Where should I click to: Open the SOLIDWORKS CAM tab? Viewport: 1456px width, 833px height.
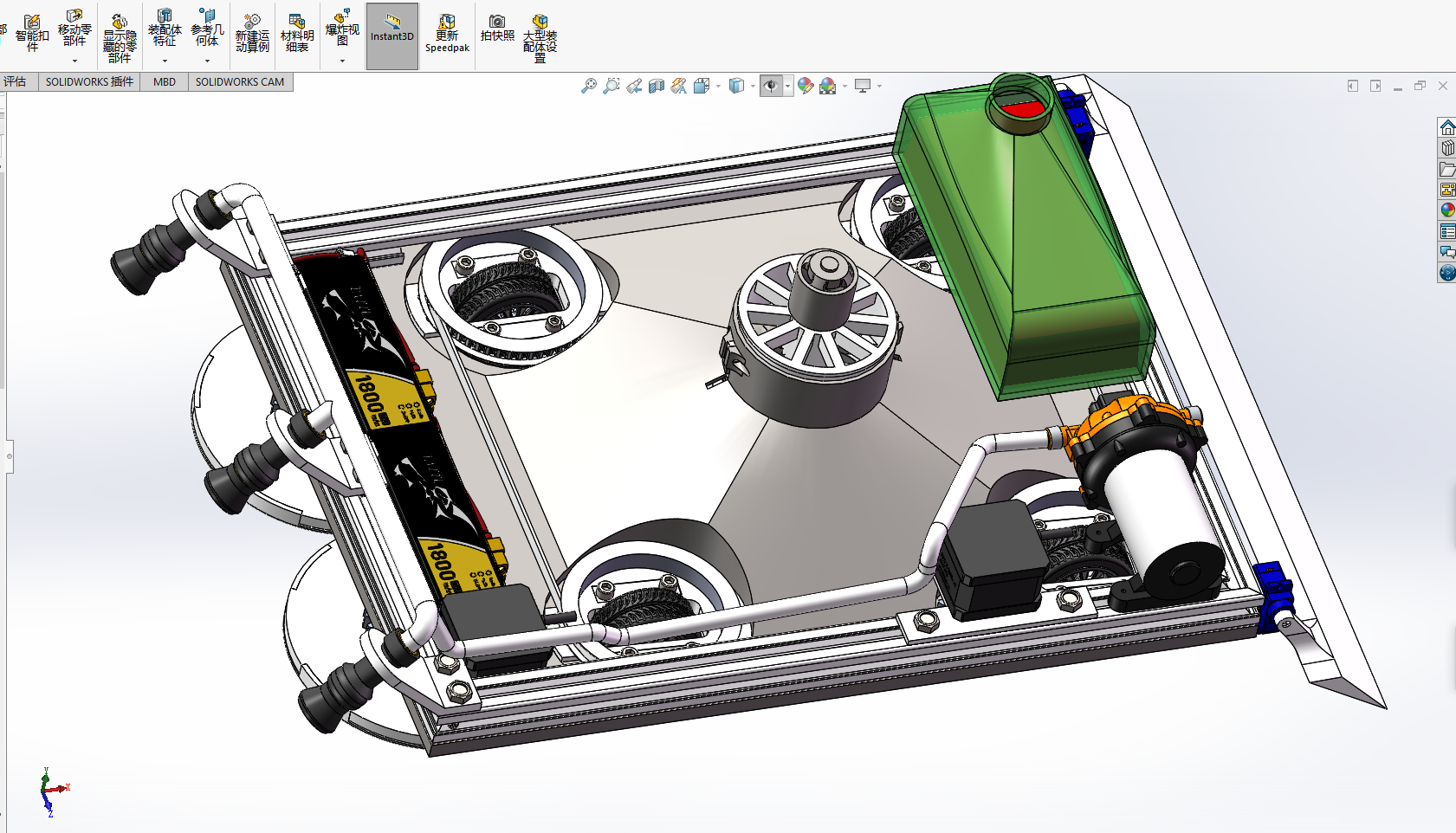240,82
